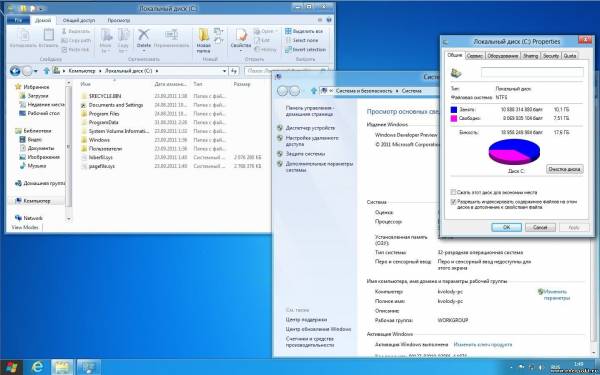This screenshot has width=600, height=375.
Task: Open Изображения library in the sidebar
Action: [x=40, y=157]
